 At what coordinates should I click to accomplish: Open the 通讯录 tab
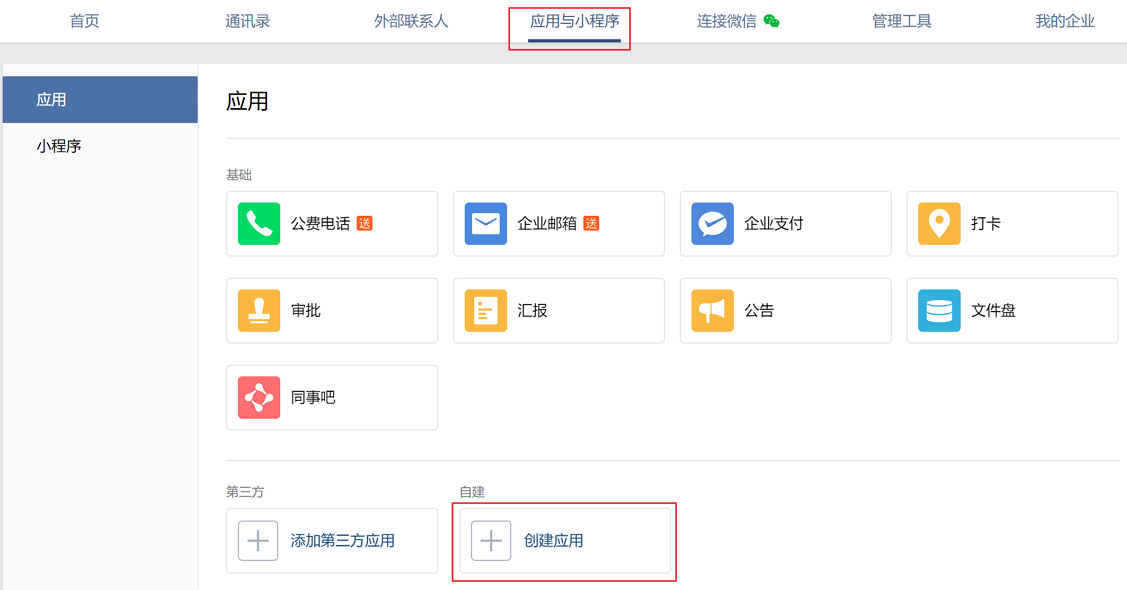pyautogui.click(x=247, y=21)
